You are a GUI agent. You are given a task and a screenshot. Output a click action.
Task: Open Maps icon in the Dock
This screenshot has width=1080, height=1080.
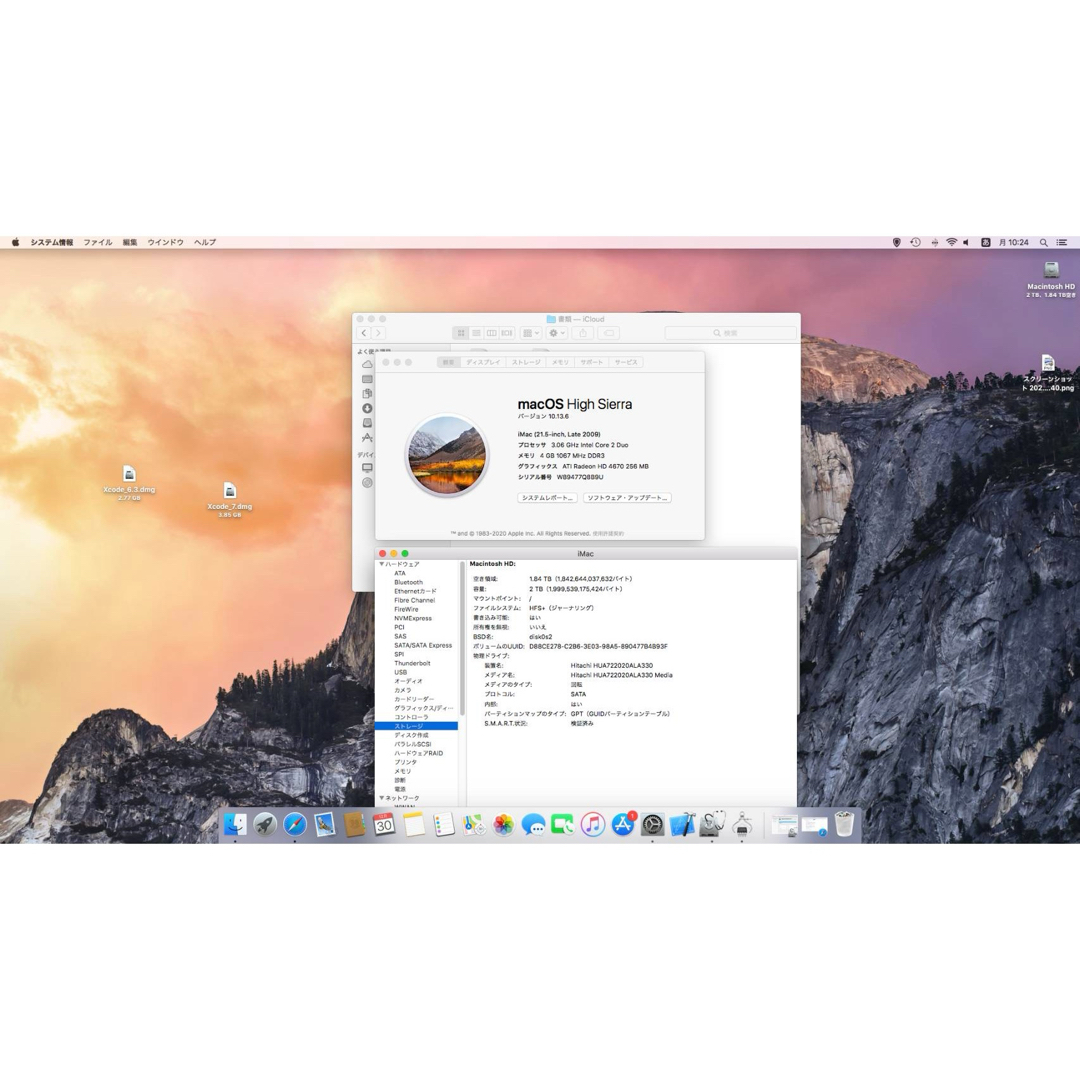[x=474, y=824]
